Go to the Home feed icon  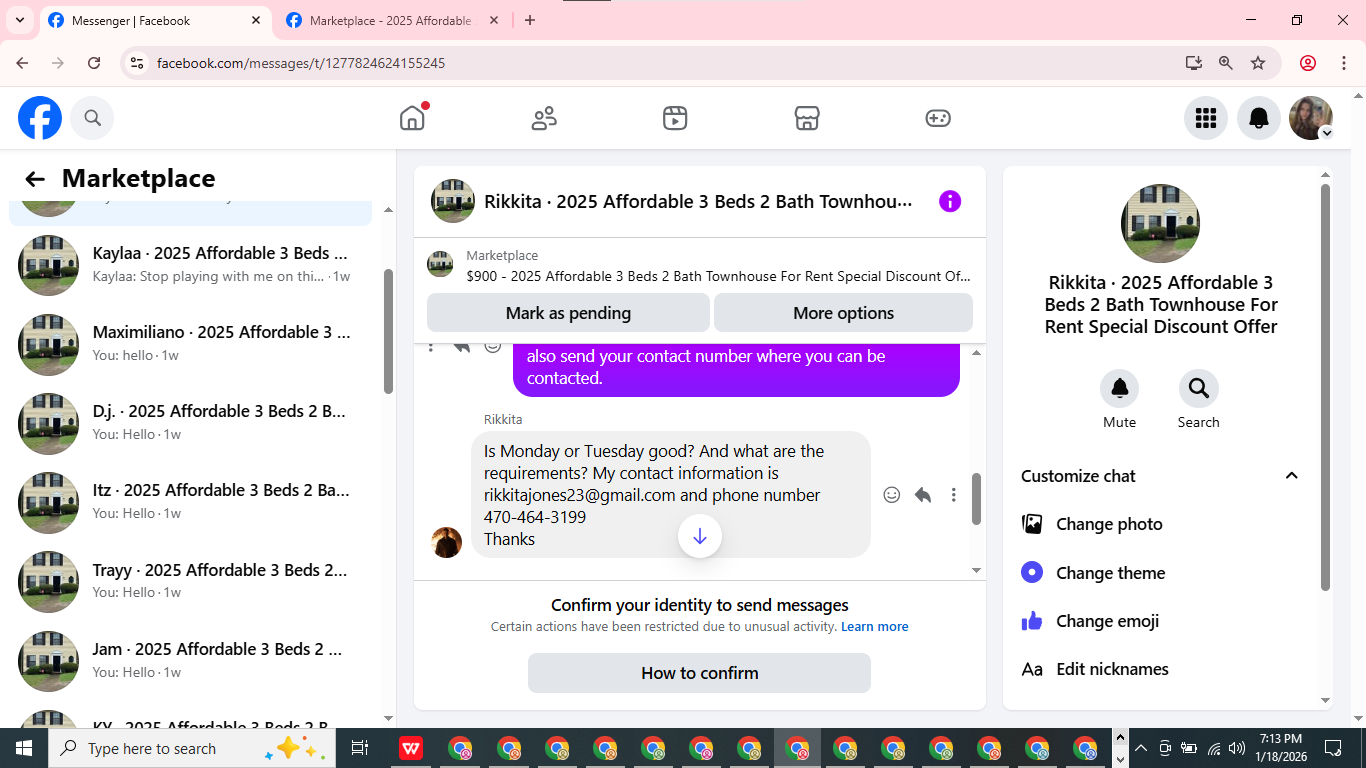(412, 118)
